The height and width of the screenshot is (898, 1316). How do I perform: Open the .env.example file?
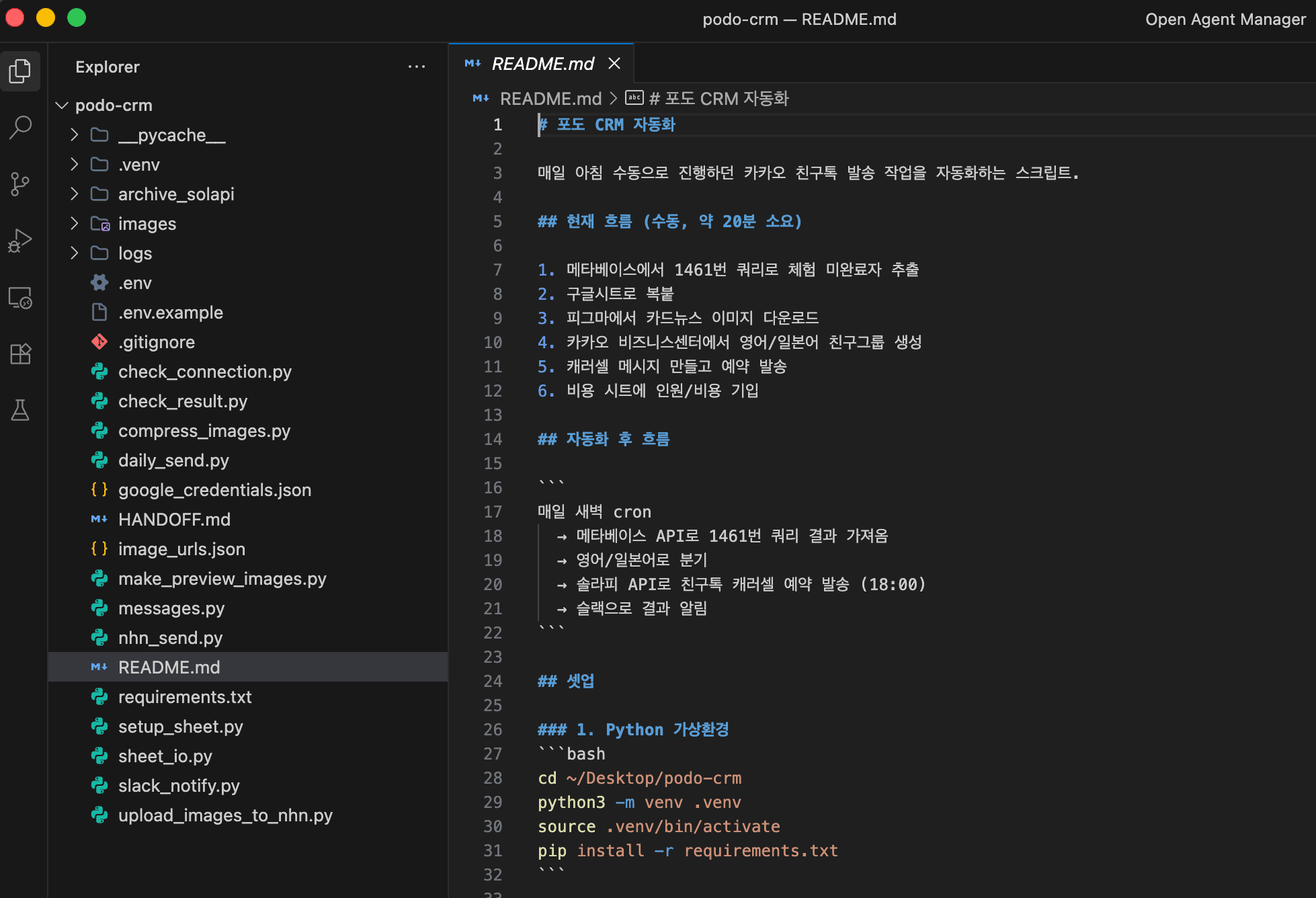click(x=248, y=313)
